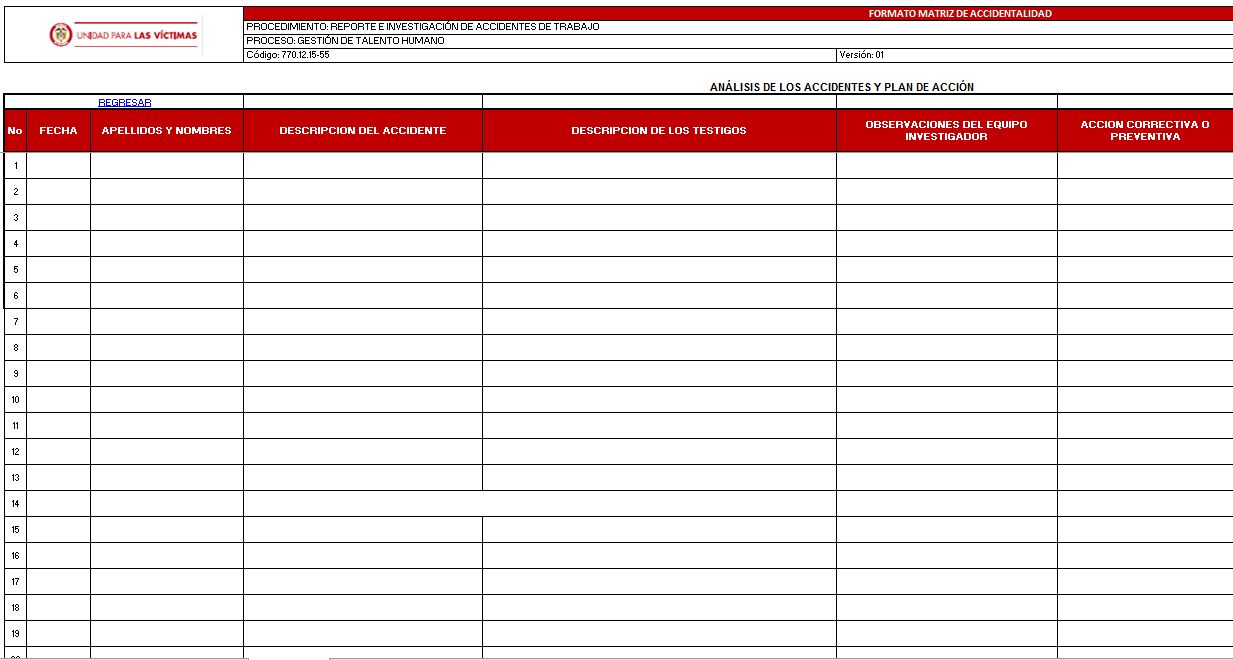The width and height of the screenshot is (1233, 660).
Task: Click the FECHA cell in row 1
Action: tap(58, 165)
